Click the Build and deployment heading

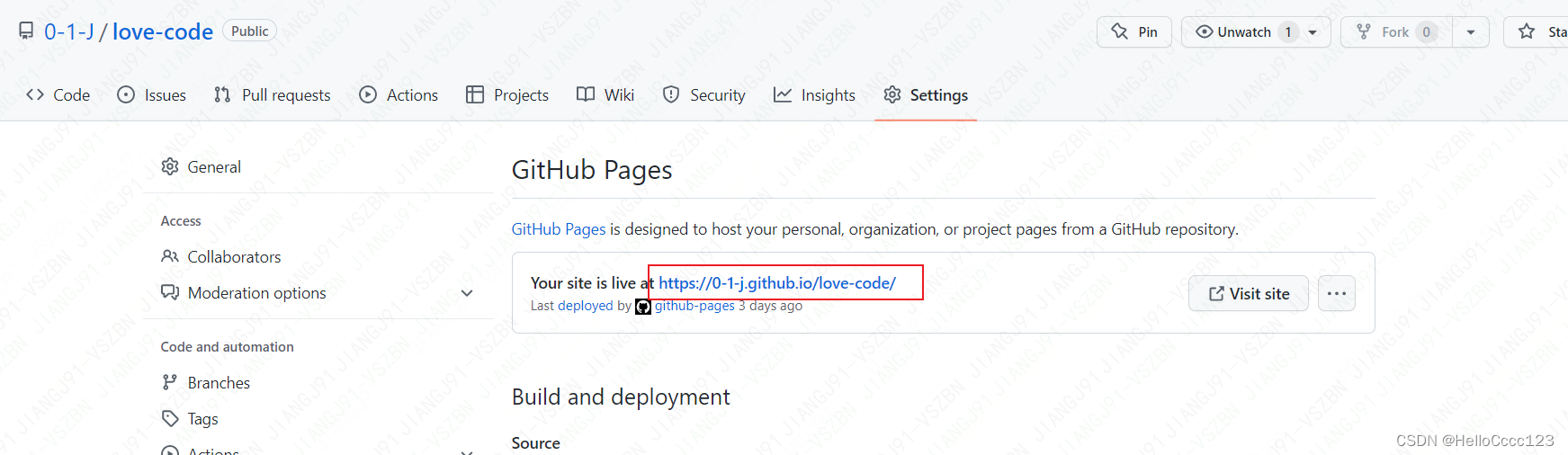(621, 397)
